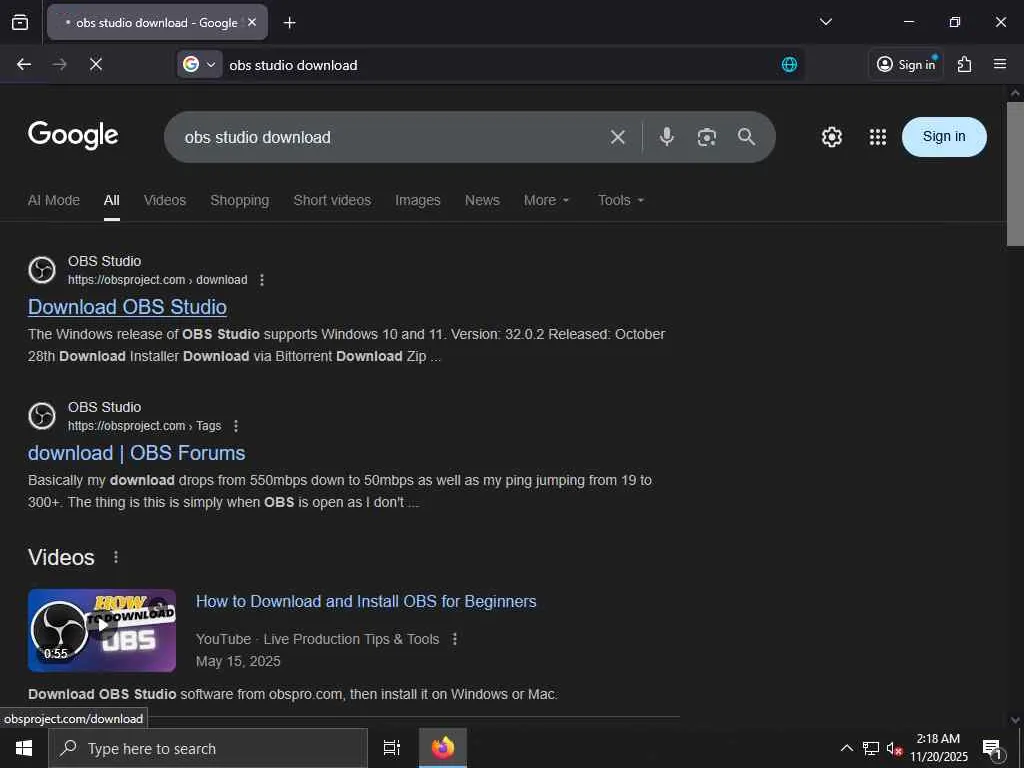Viewport: 1024px width, 768px height.
Task: Open the notification center icon
Action: (x=993, y=748)
